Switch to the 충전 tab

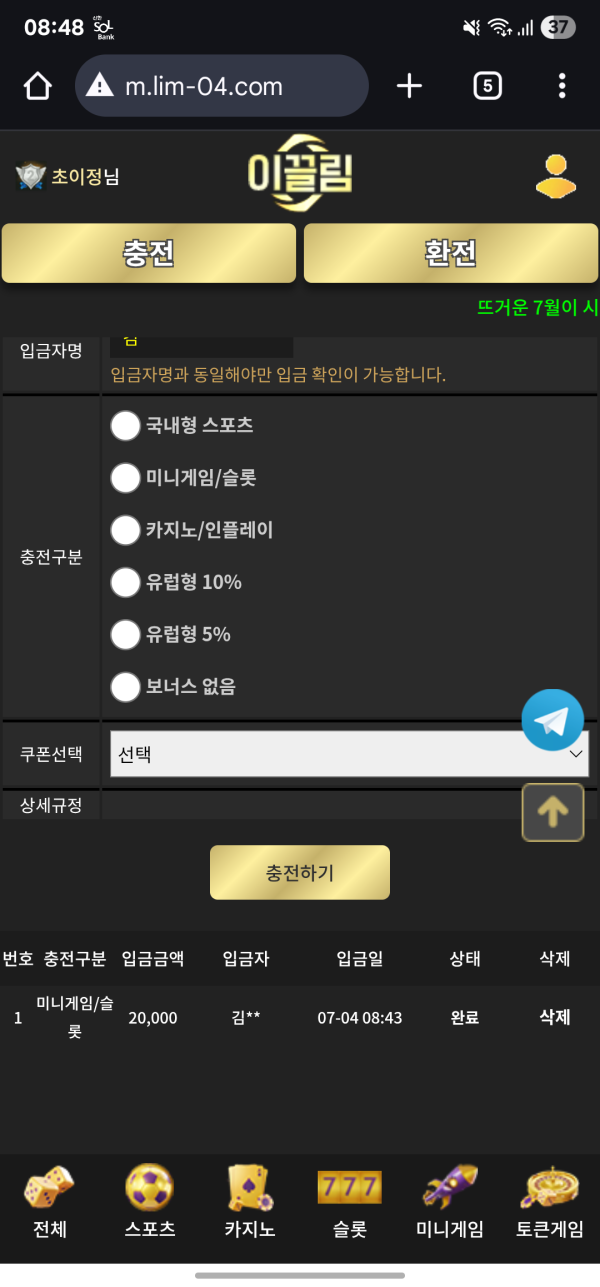149,253
